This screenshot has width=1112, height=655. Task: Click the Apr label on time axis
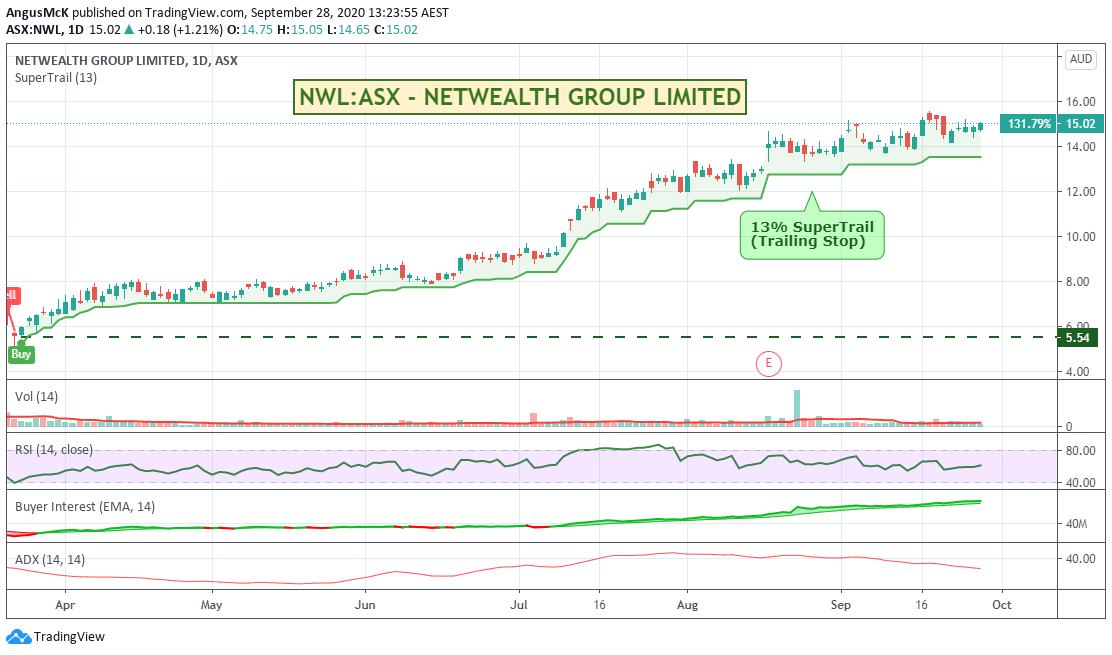(65, 605)
